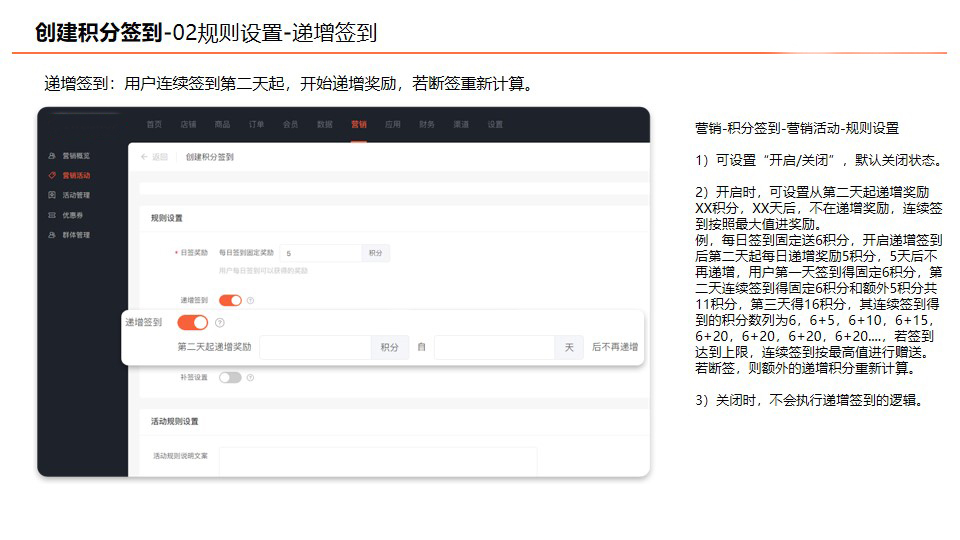Open the 会员 top menu
The width and height of the screenshot is (960, 540).
pyautogui.click(x=290, y=124)
